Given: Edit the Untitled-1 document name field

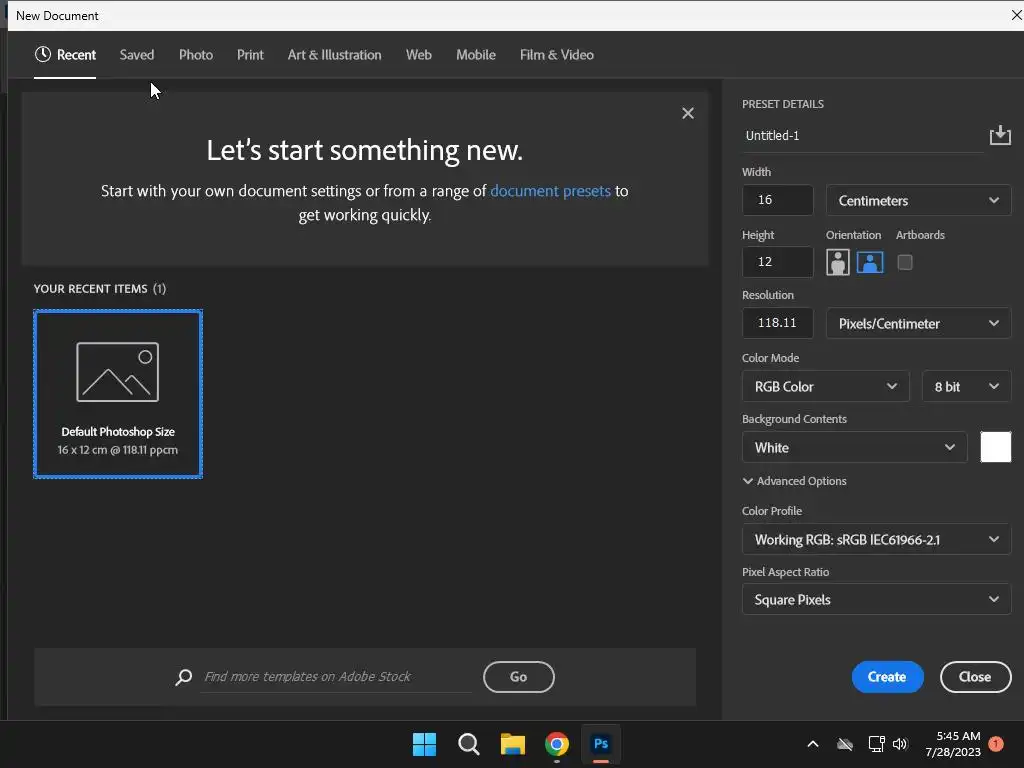Looking at the screenshot, I should pyautogui.click(x=862, y=136).
